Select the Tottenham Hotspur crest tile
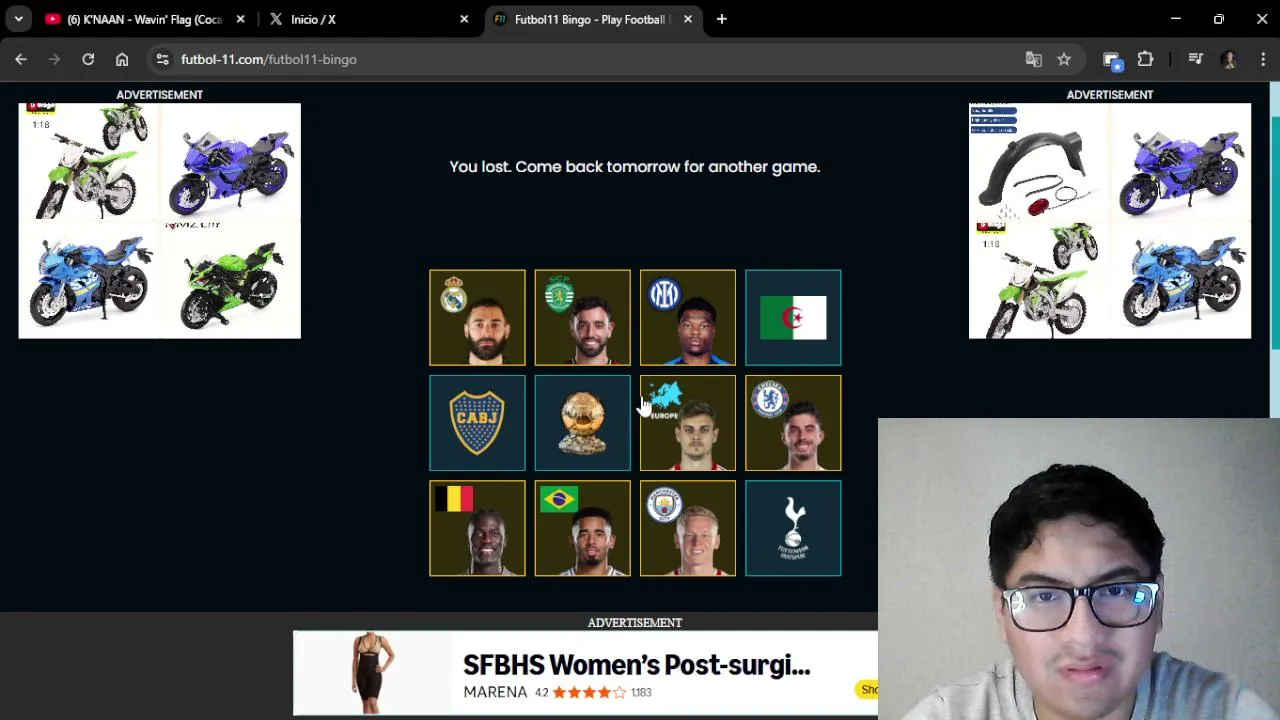 coord(793,529)
